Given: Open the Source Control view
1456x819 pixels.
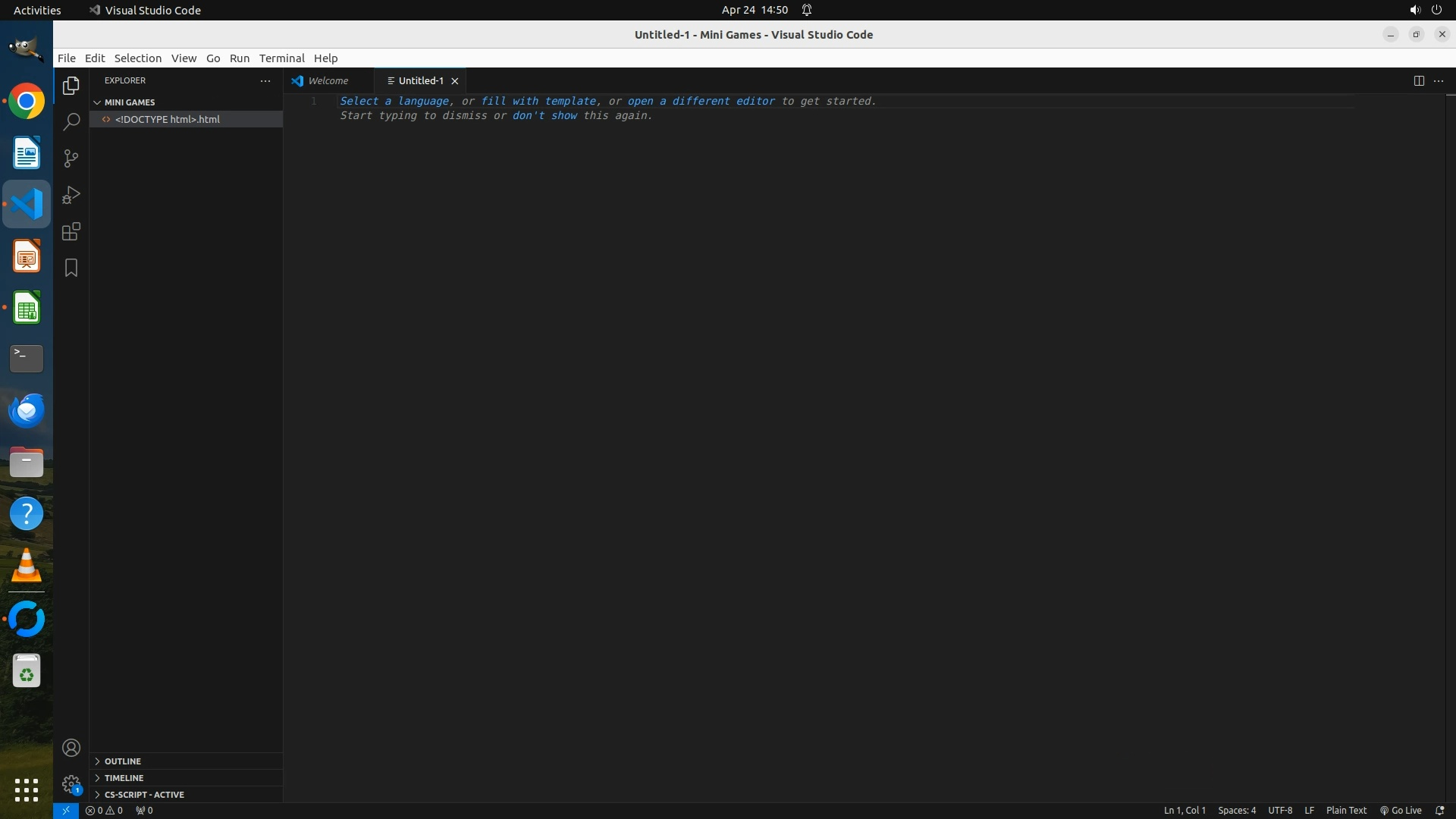Looking at the screenshot, I should (71, 158).
